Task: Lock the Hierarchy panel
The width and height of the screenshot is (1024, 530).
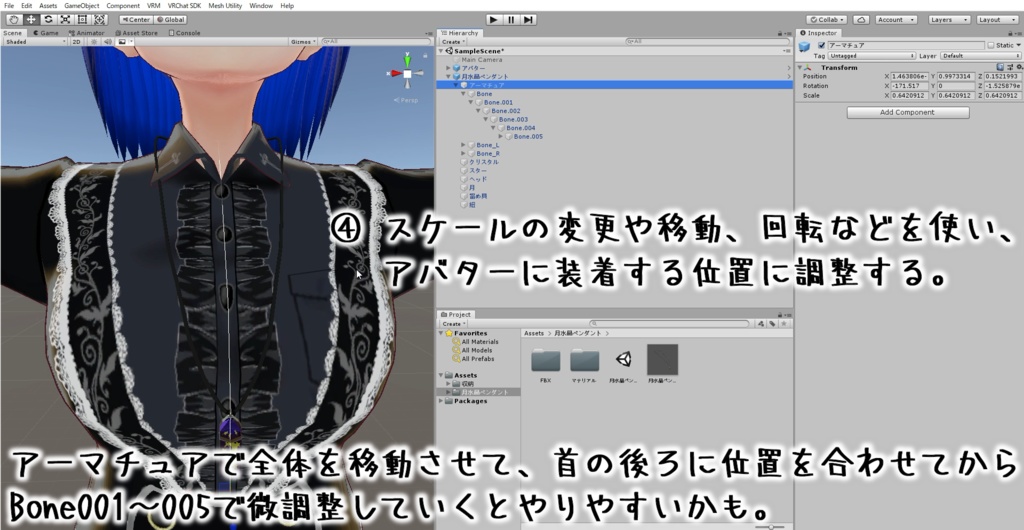Action: pyautogui.click(x=780, y=33)
